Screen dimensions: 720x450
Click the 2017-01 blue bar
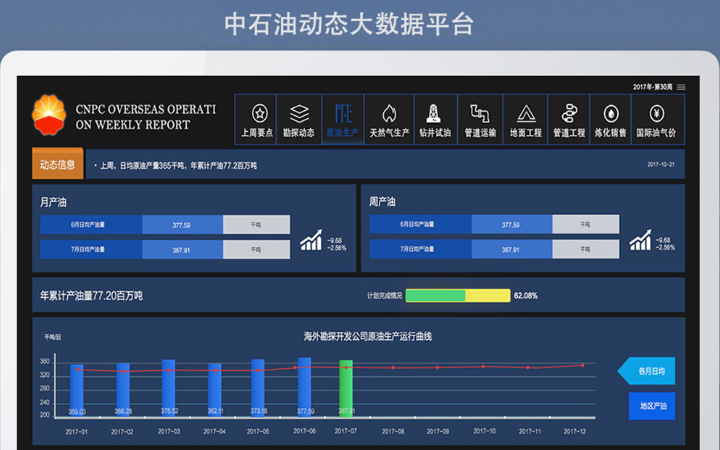(x=77, y=391)
